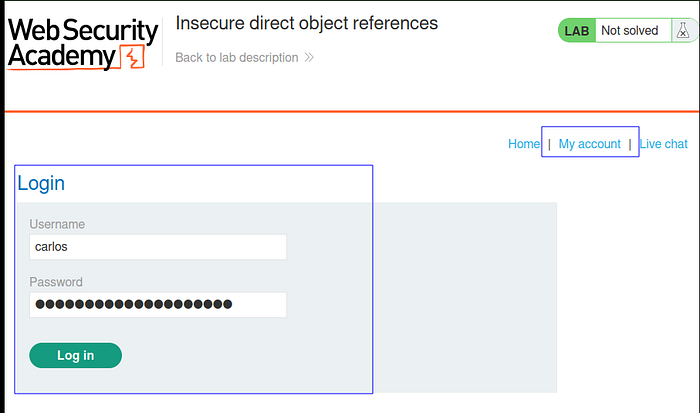Focus the Password input field
This screenshot has height=413, width=700.
pos(158,305)
